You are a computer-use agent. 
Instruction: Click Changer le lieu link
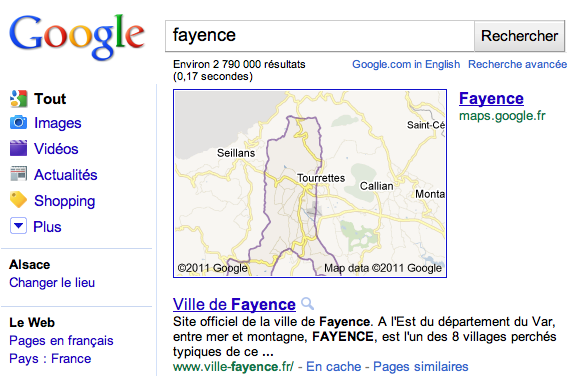click(52, 283)
